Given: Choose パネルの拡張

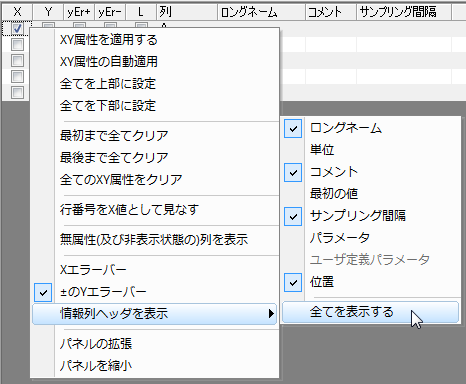Looking at the screenshot, I should (155, 344).
